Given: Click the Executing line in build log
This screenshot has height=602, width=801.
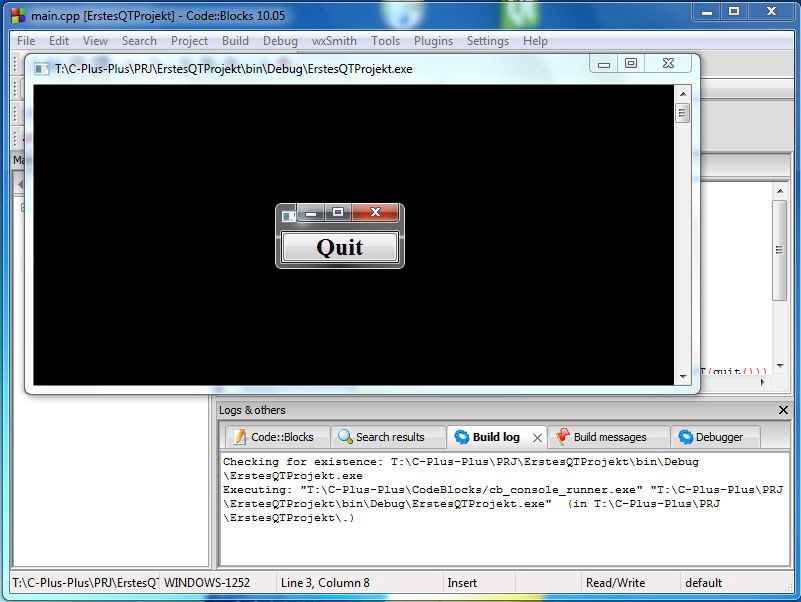Looking at the screenshot, I should coord(503,503).
